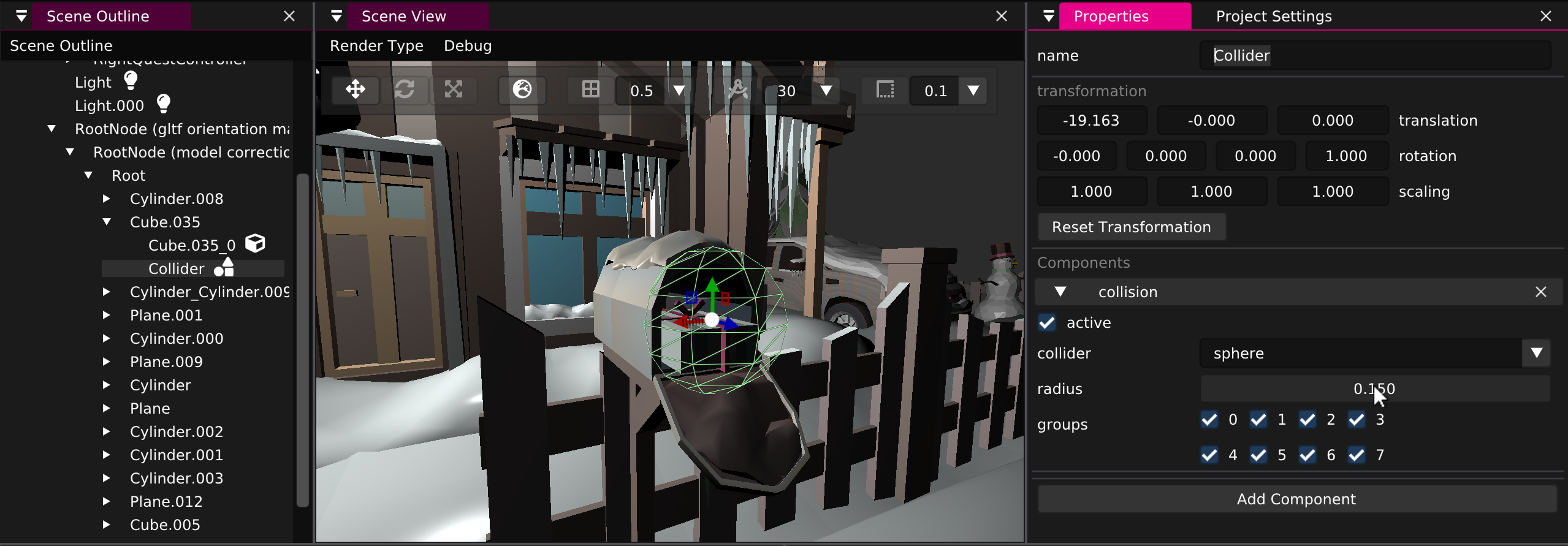1568x546 pixels.
Task: Click the scaling X value field
Action: tap(1091, 191)
